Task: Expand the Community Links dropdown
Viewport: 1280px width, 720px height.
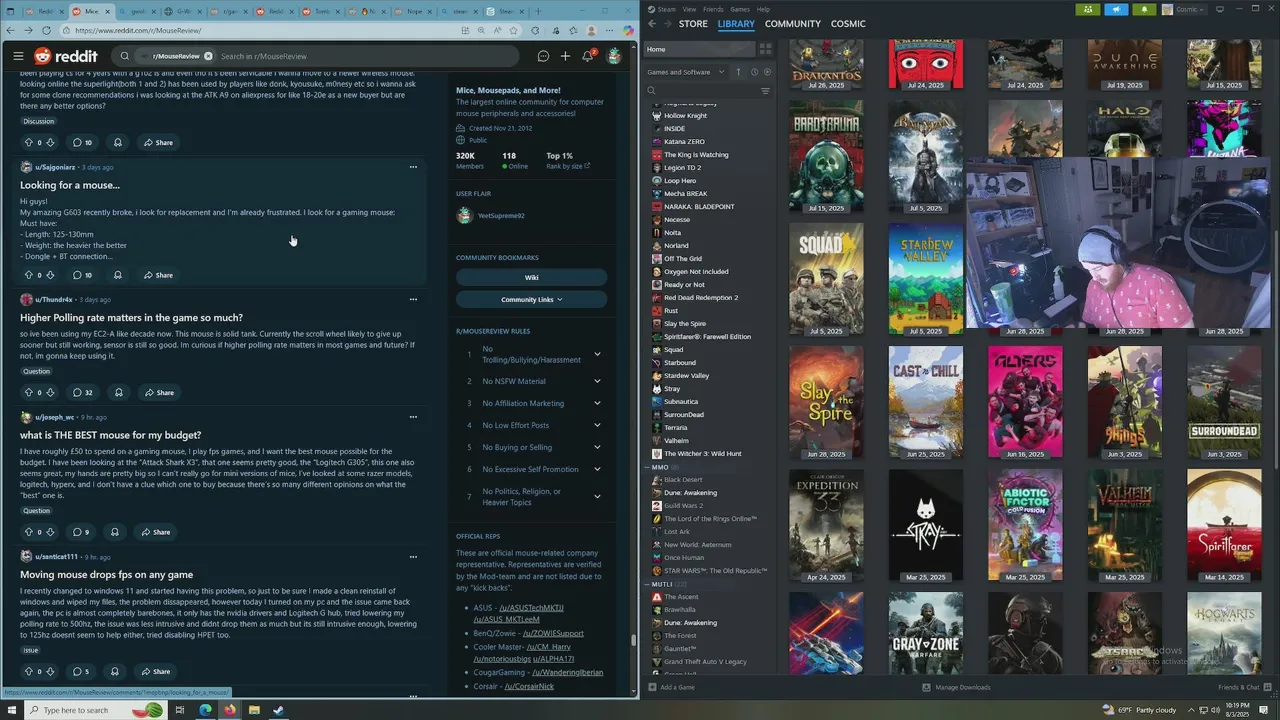Action: pyautogui.click(x=531, y=299)
